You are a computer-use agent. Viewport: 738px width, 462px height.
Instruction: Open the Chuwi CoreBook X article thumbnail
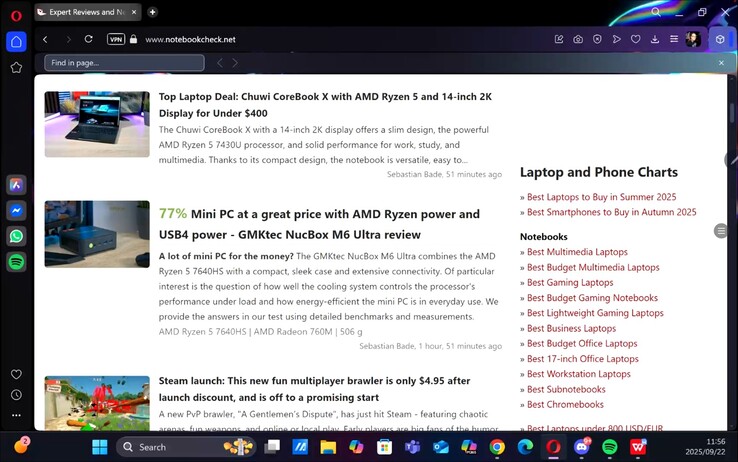click(x=97, y=124)
